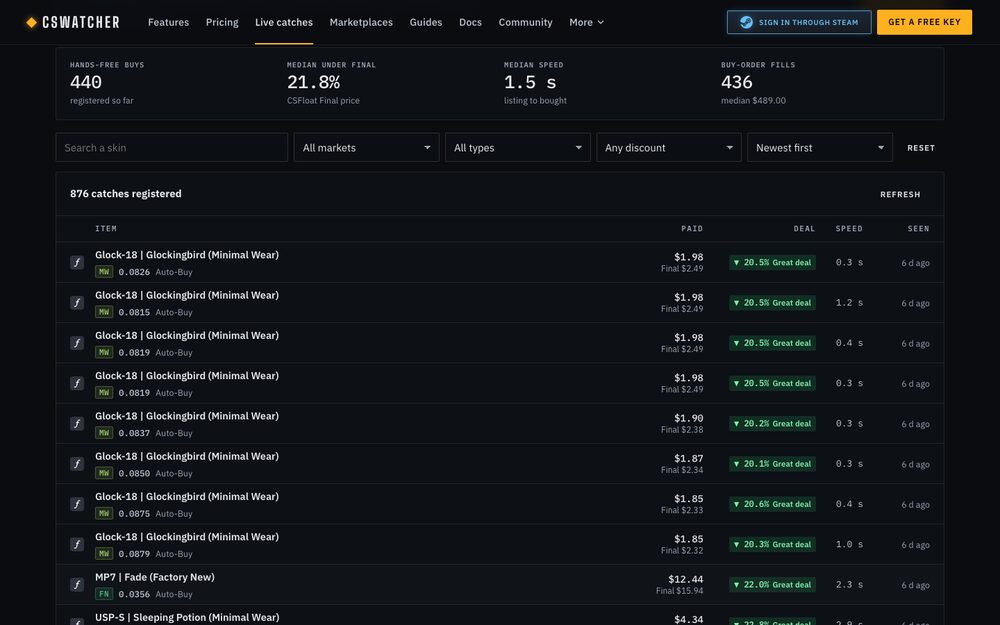
Task: Click the 20.1% Great deal badge
Action: click(x=772, y=464)
